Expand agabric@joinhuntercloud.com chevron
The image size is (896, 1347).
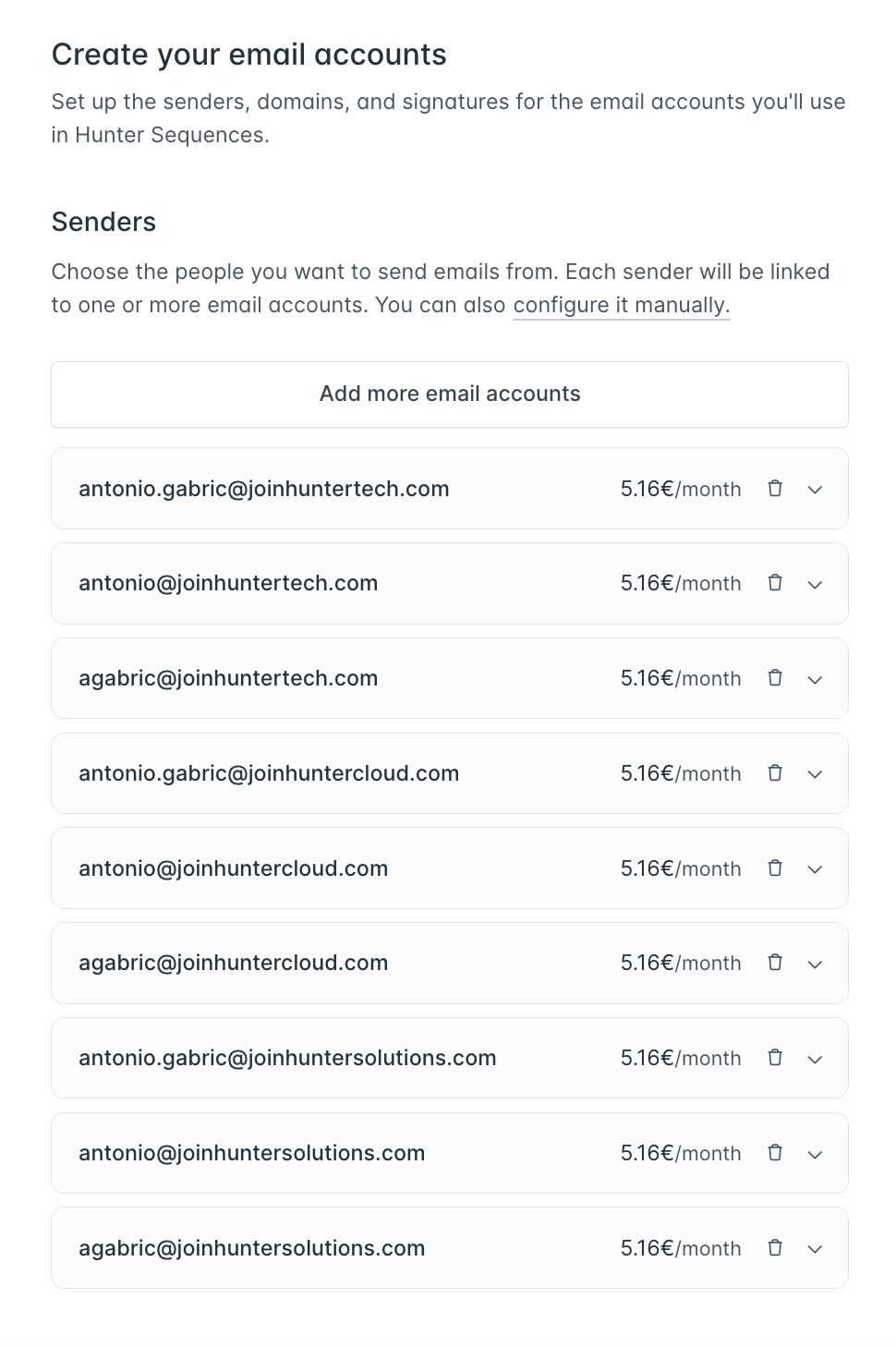[815, 964]
